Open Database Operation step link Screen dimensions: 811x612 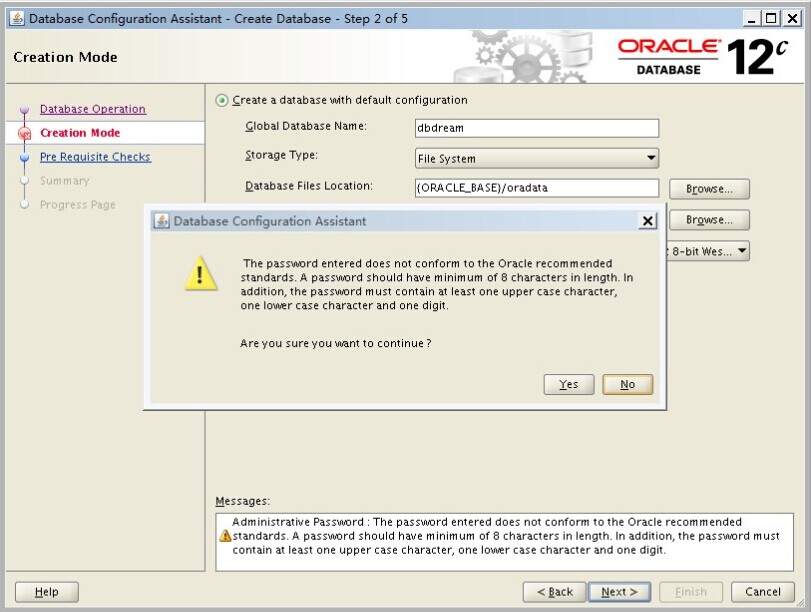click(92, 109)
